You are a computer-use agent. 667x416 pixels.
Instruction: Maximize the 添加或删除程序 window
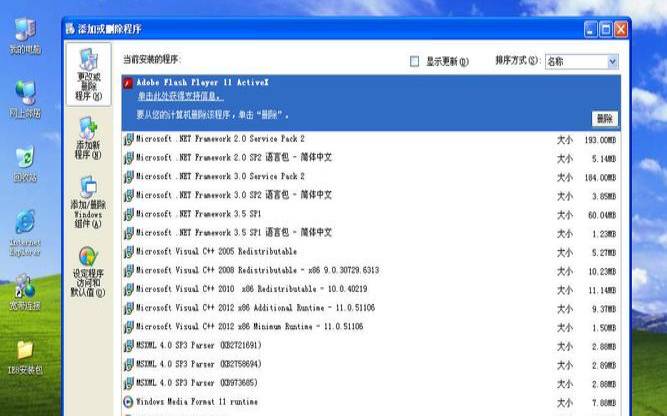tap(606, 29)
